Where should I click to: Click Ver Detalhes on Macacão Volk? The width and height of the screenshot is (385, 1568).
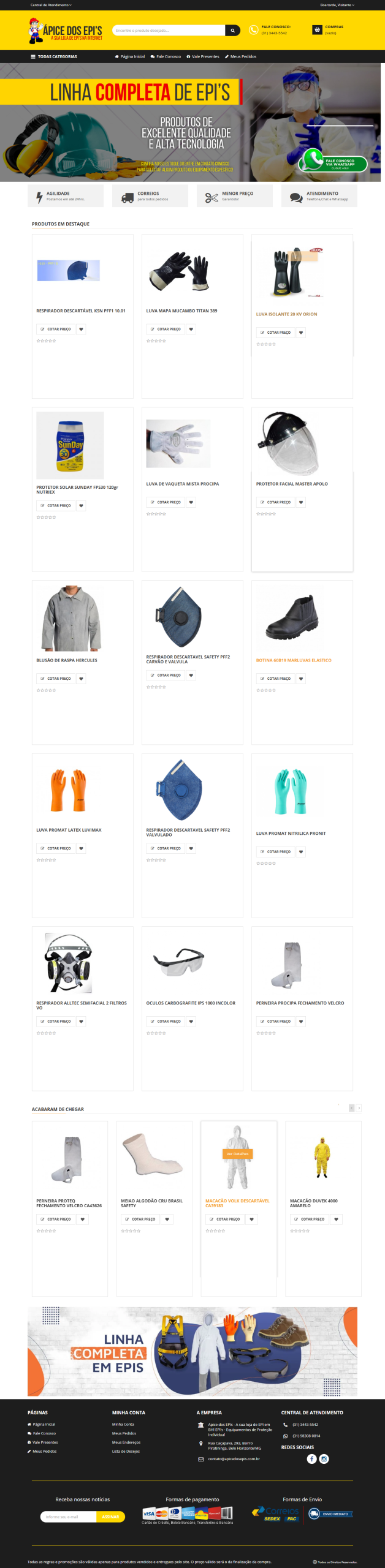[x=238, y=1154]
